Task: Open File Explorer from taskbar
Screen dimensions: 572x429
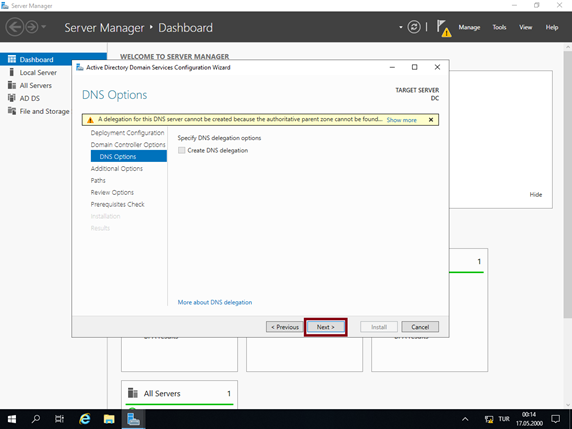Action: [109, 419]
